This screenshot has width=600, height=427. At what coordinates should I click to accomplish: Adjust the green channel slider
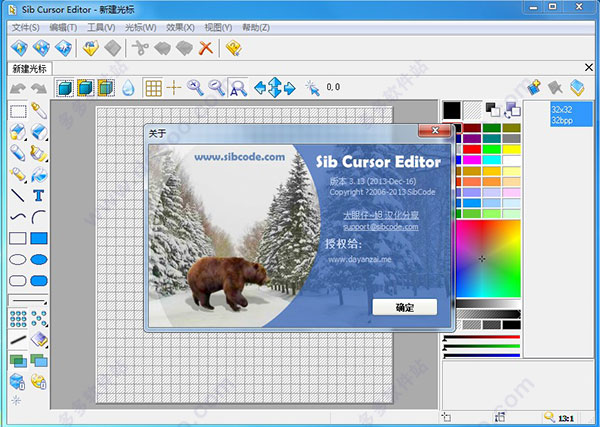click(x=482, y=347)
